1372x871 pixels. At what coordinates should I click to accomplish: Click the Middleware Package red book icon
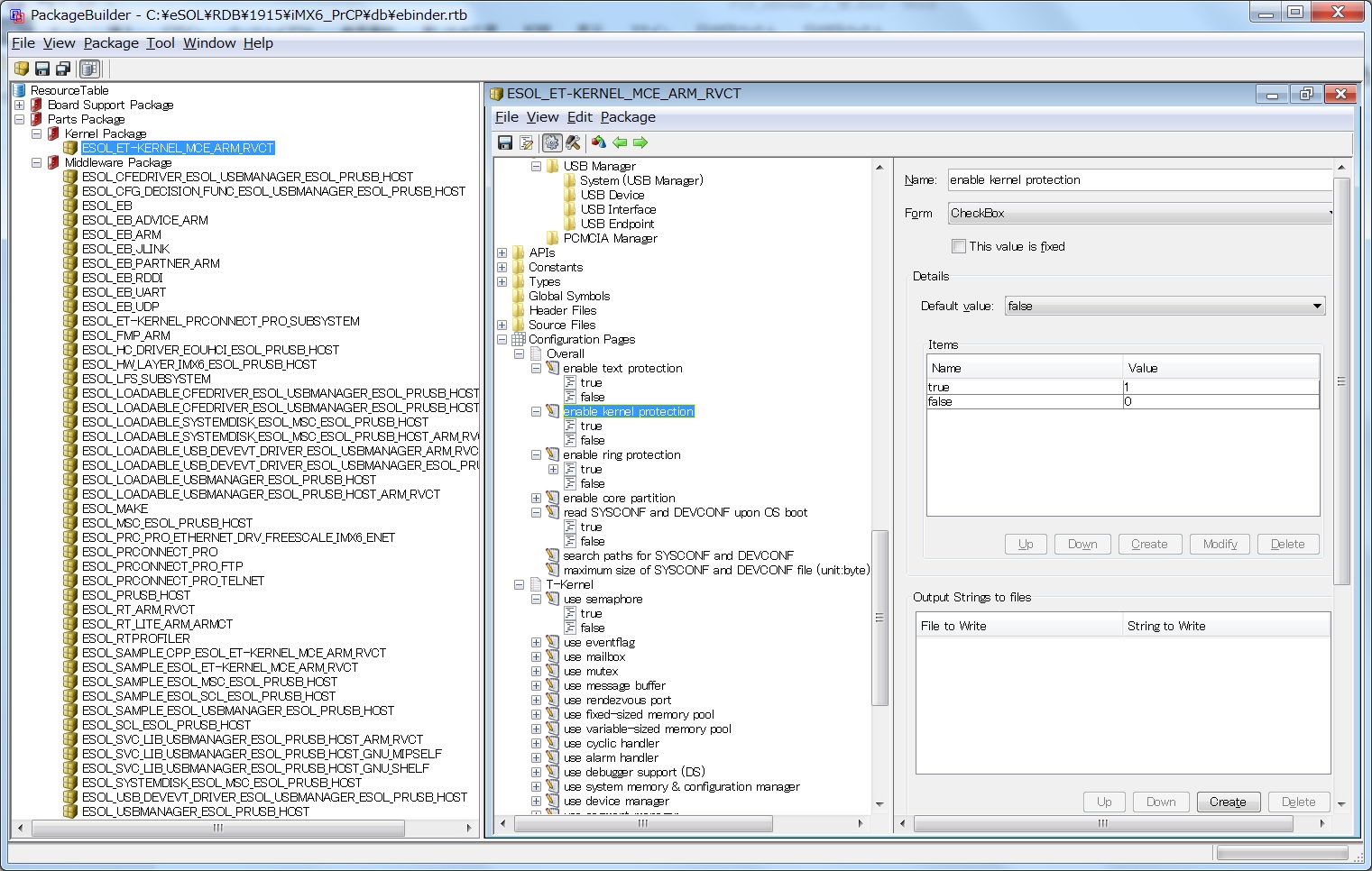(54, 162)
